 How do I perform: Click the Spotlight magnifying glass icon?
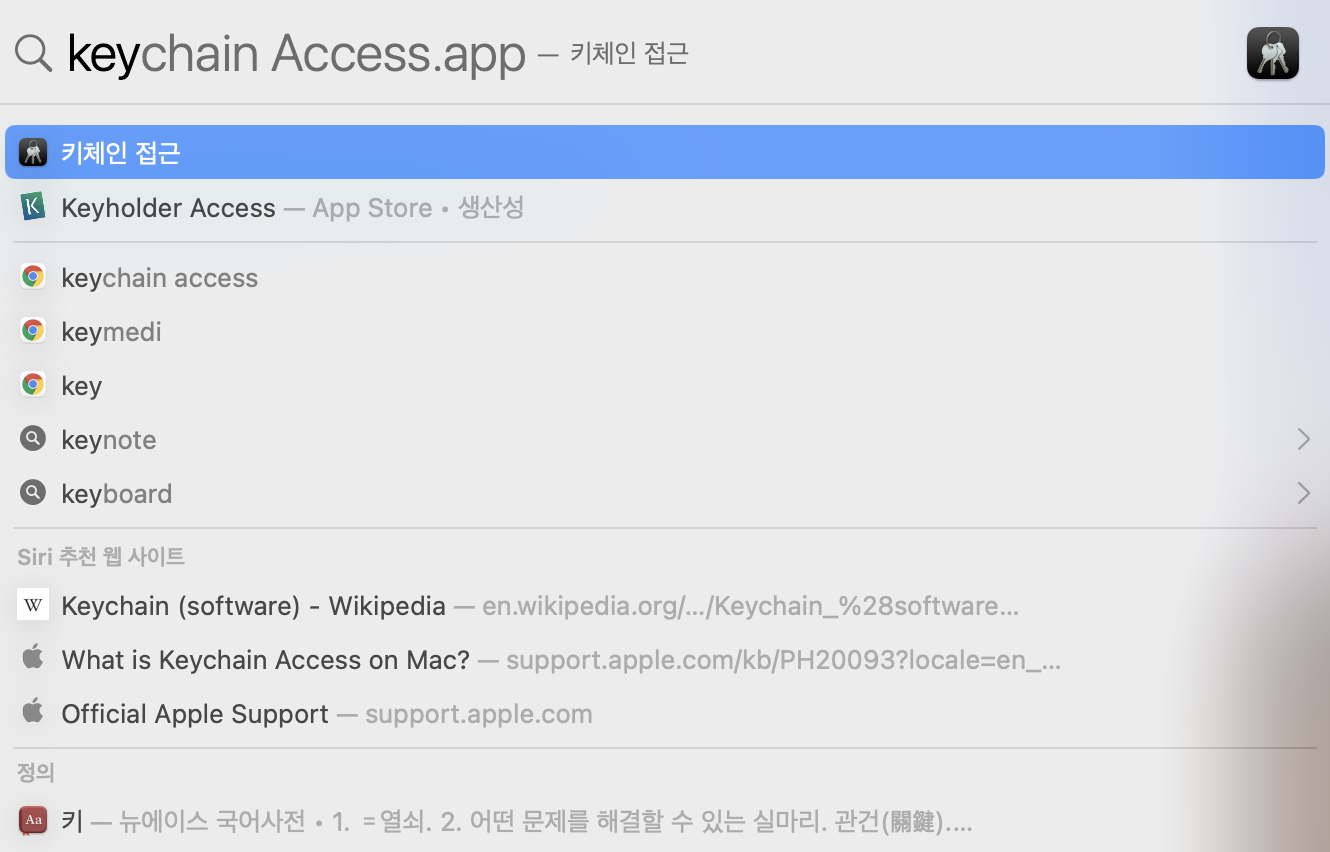coord(33,53)
